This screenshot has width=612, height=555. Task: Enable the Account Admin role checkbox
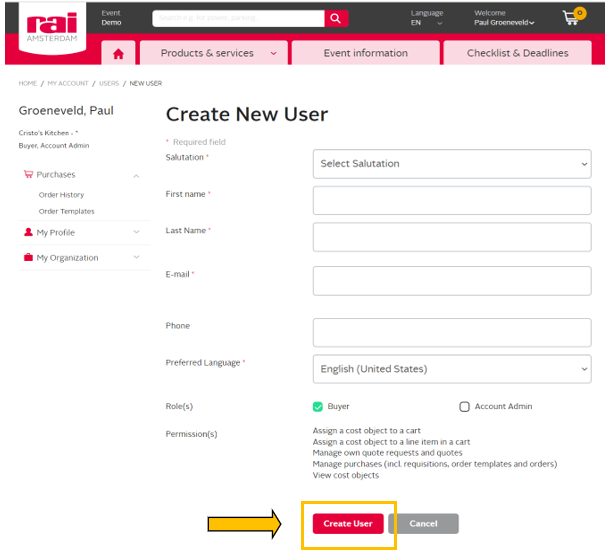pos(464,407)
